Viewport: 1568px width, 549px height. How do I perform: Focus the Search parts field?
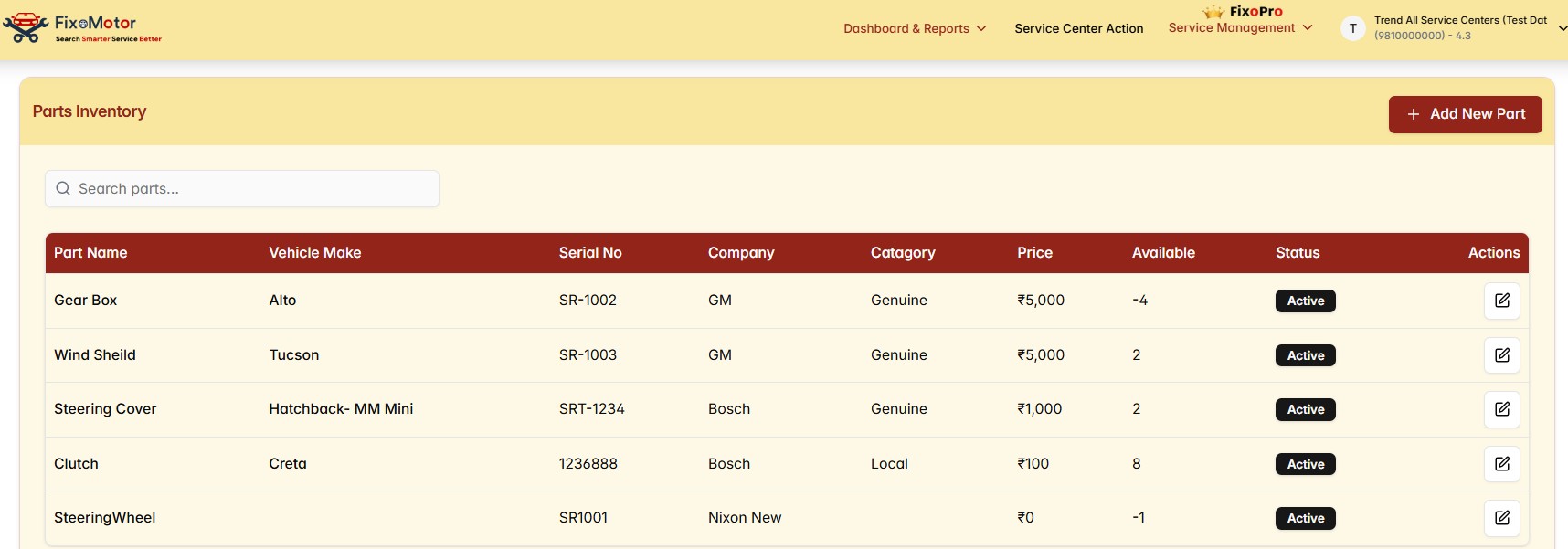[x=242, y=188]
